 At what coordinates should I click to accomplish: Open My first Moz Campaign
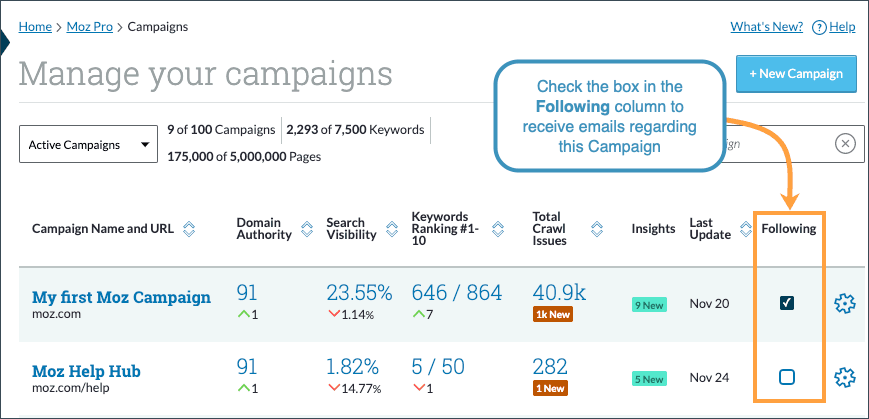coord(121,297)
